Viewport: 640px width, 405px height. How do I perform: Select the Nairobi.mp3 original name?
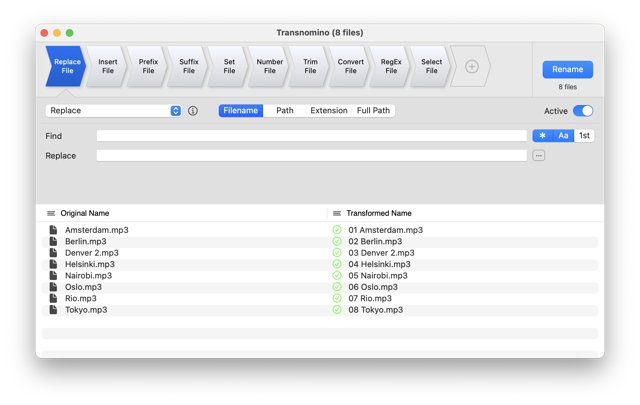(x=89, y=276)
